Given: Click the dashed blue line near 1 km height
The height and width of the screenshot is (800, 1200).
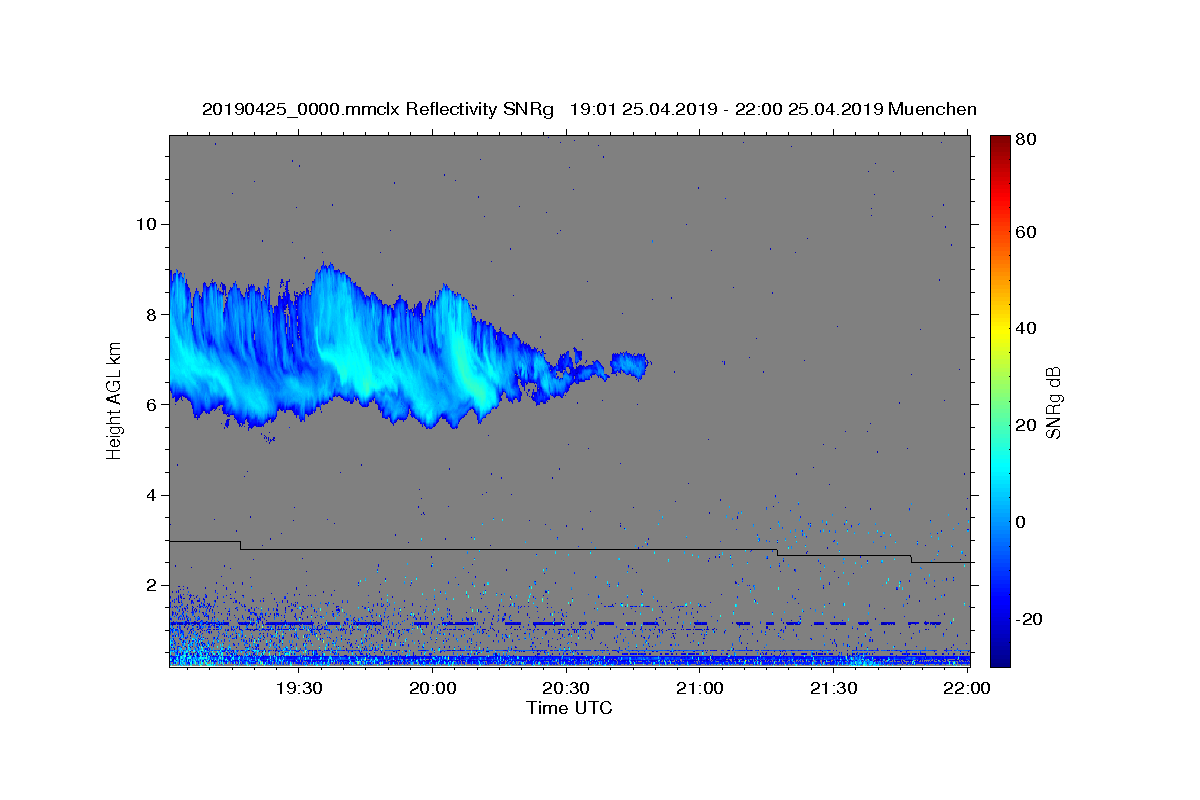Looking at the screenshot, I should pyautogui.click(x=555, y=623).
